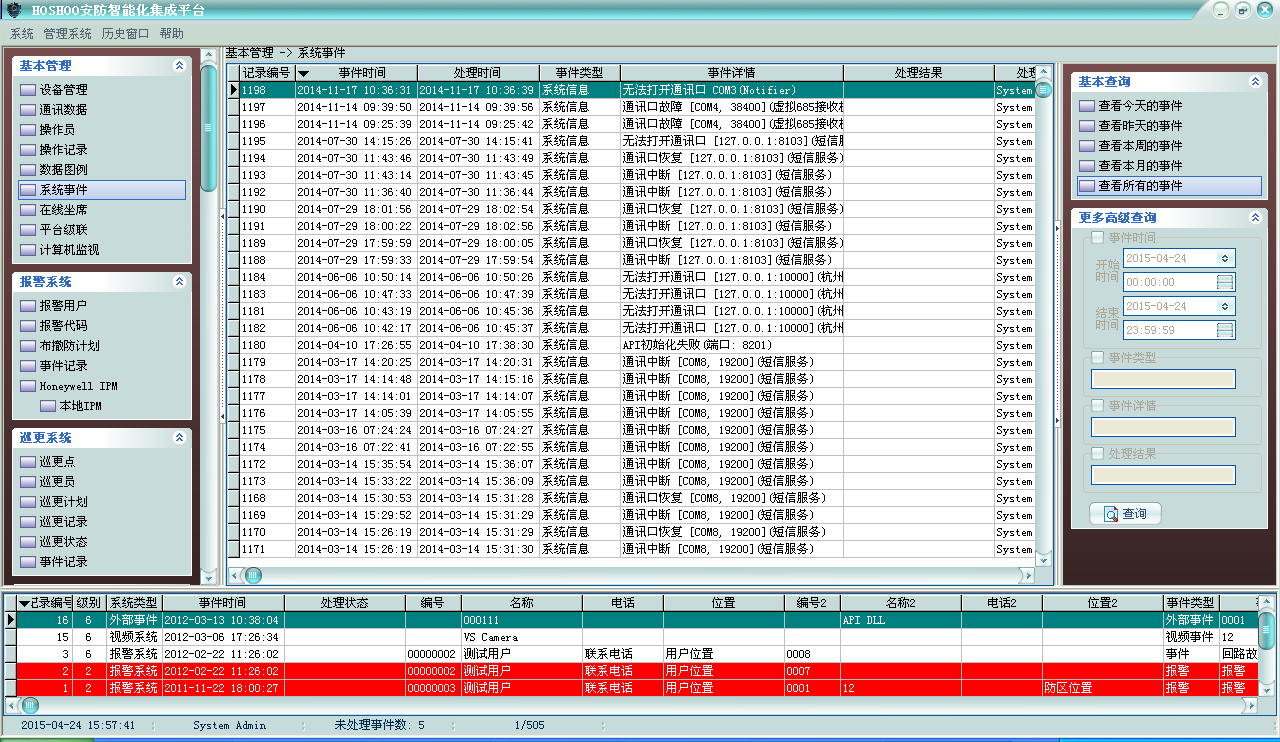Viewport: 1280px width, 742px height.
Task: Click the event table horizontal scrollbar thumb
Action: point(253,575)
